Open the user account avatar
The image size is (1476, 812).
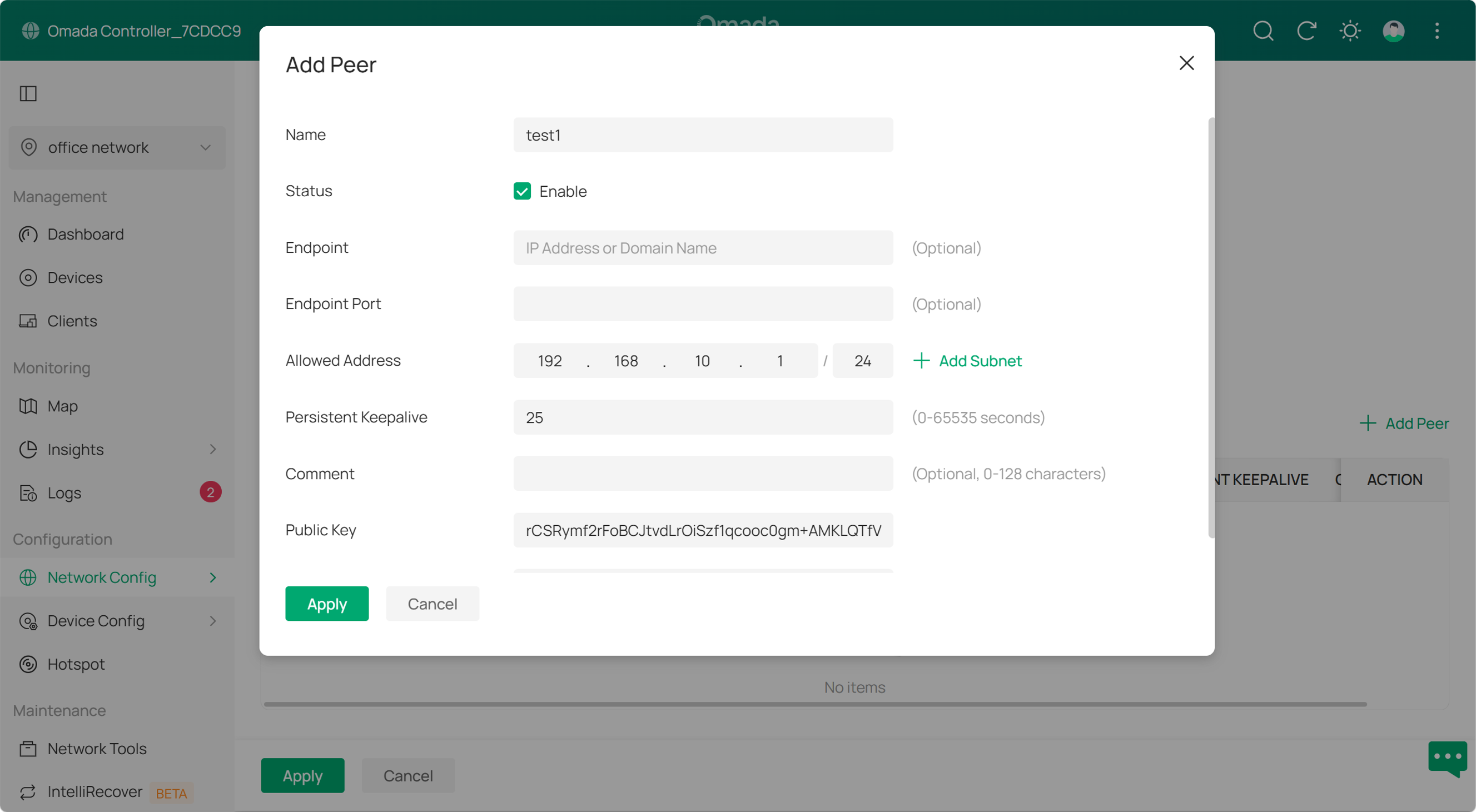pos(1394,31)
